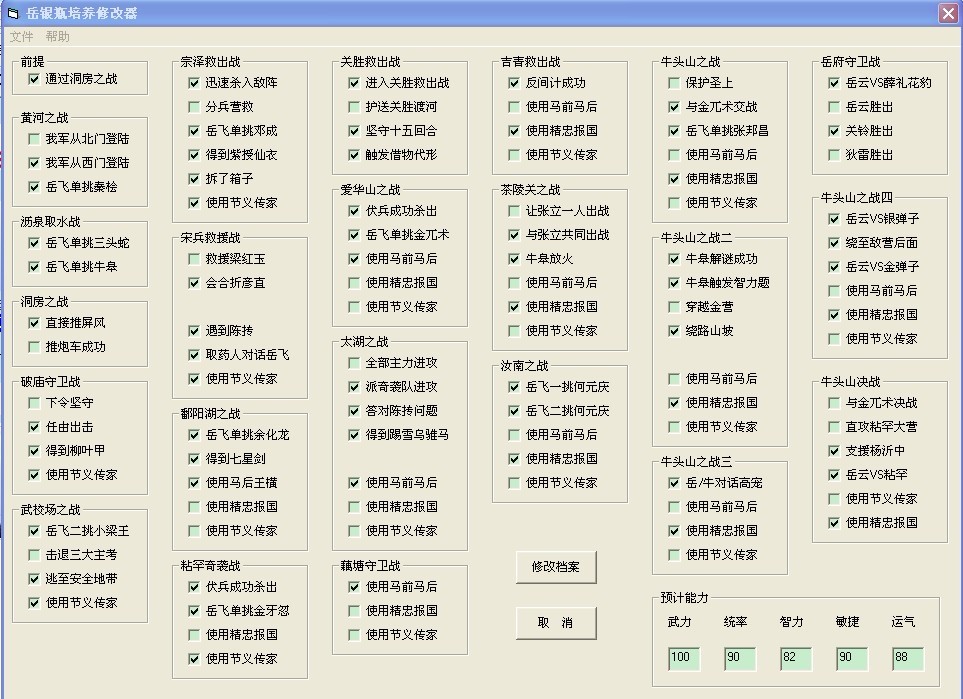963x699 pixels.
Task: Toggle 得到踢雪乌骓马 checkbox
Action: 354,435
